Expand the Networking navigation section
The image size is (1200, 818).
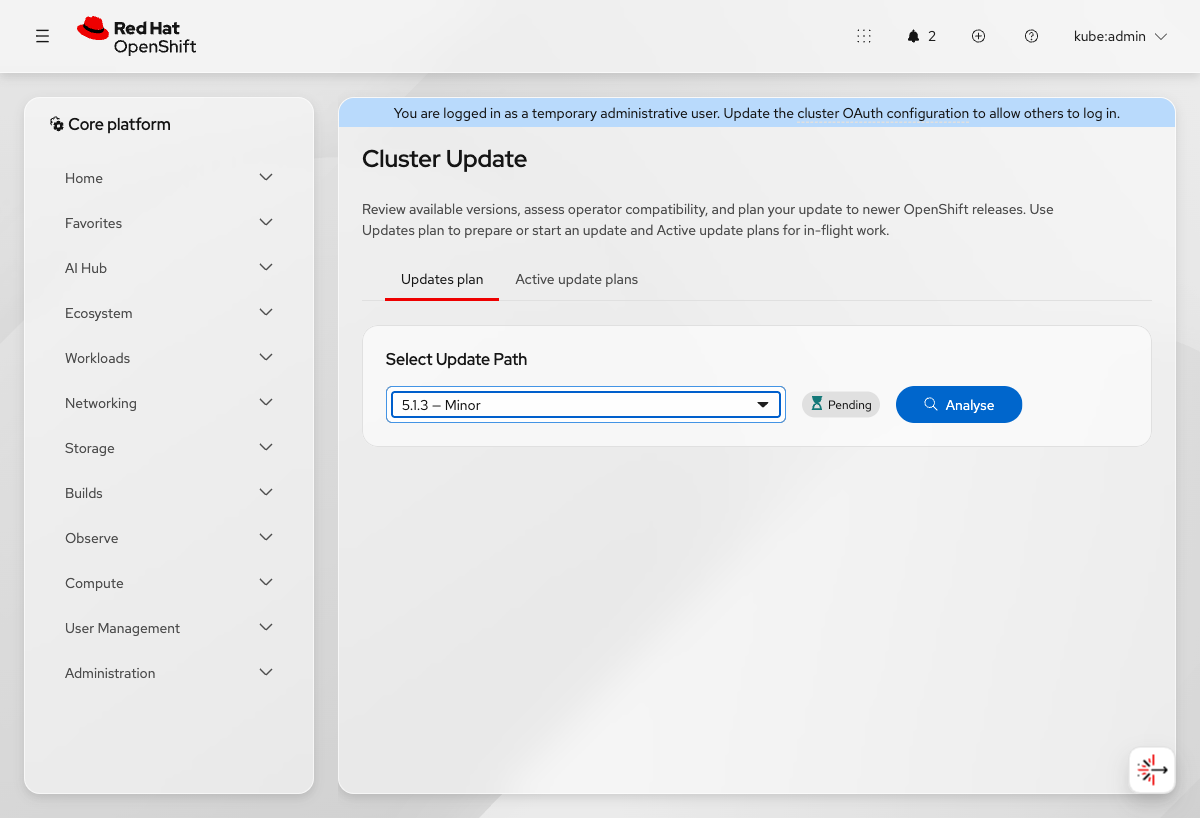tap(169, 403)
